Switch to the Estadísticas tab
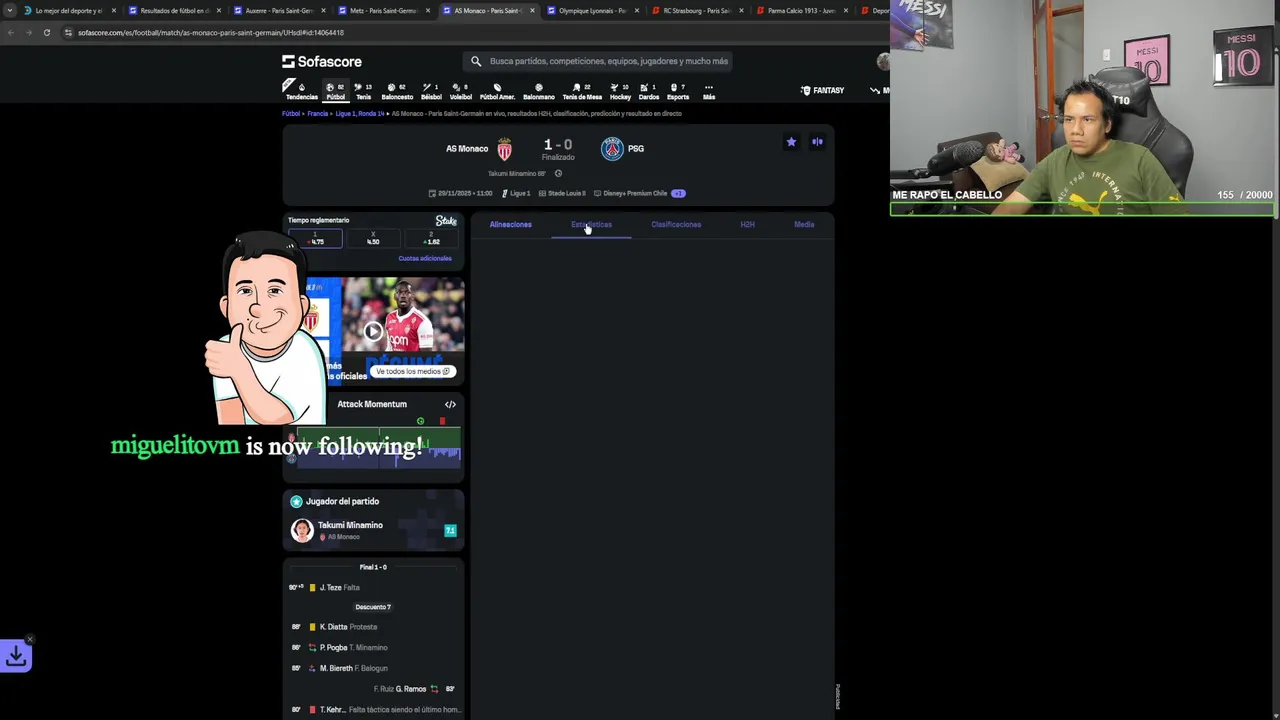This screenshot has width=1280, height=720. point(591,224)
